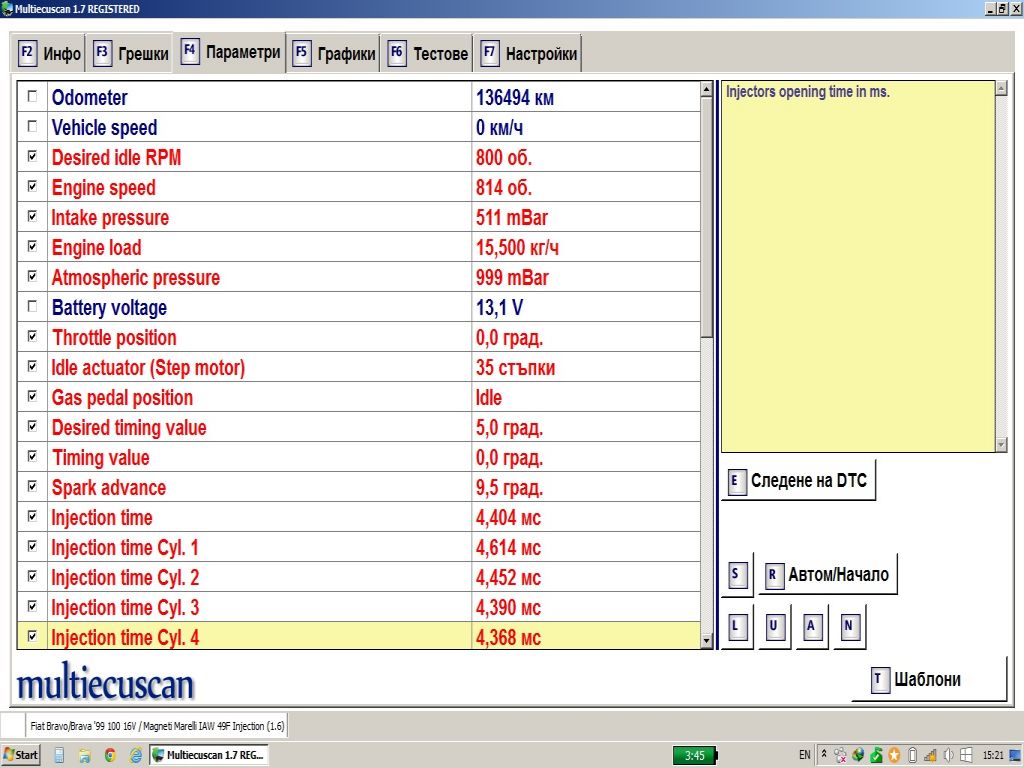Enable the Odometer parameter checkbox
The width and height of the screenshot is (1024, 768).
33,97
